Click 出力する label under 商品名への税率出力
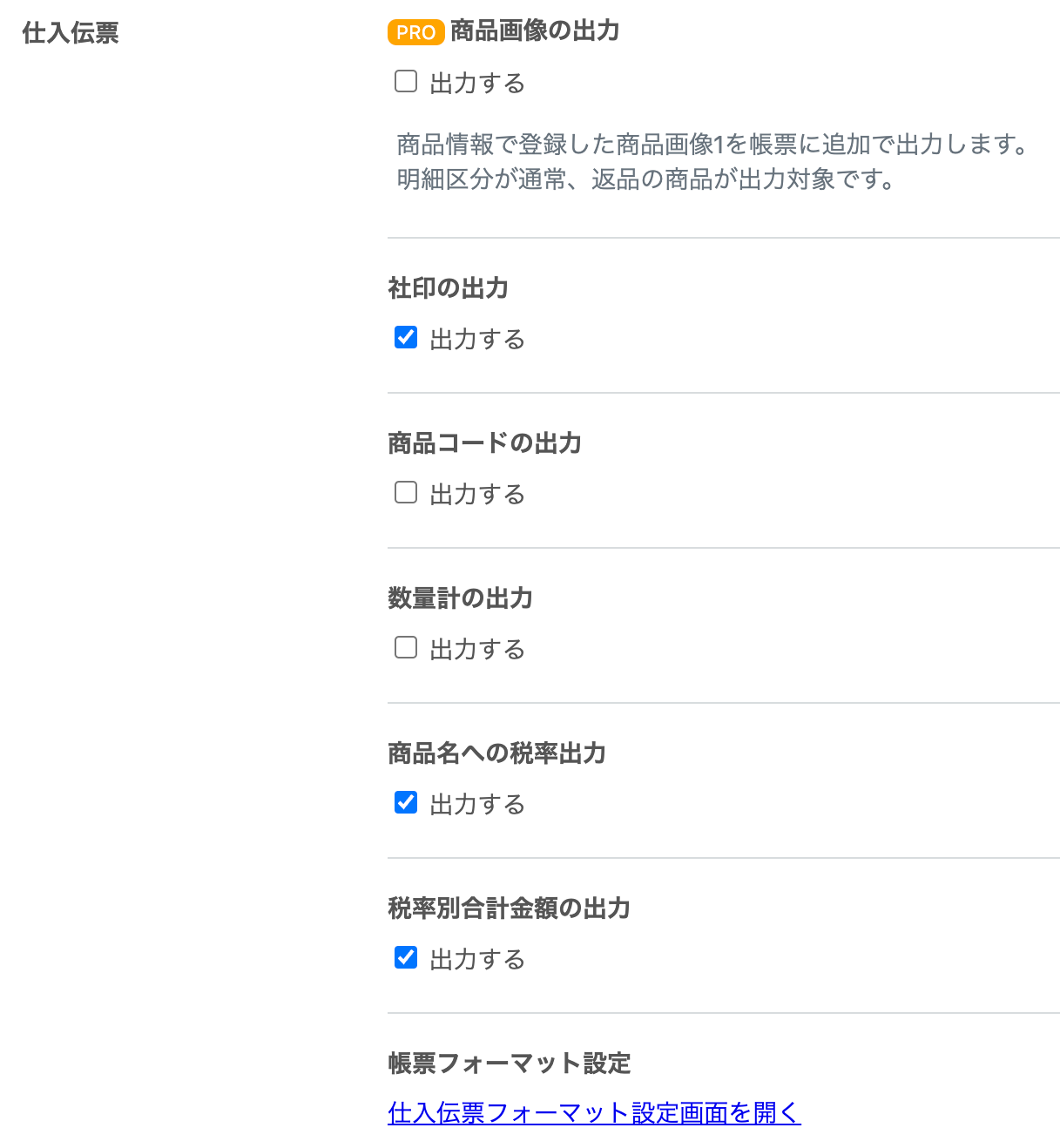This screenshot has height=1148, width=1060. 477,805
